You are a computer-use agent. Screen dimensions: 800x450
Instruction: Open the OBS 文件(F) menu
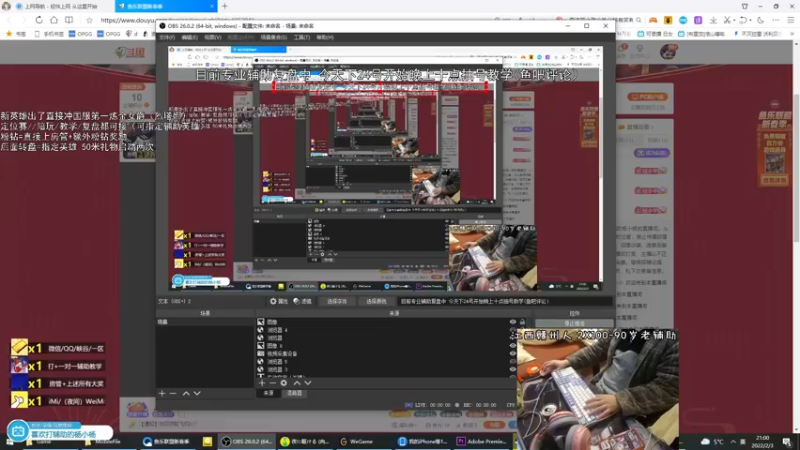[167, 37]
